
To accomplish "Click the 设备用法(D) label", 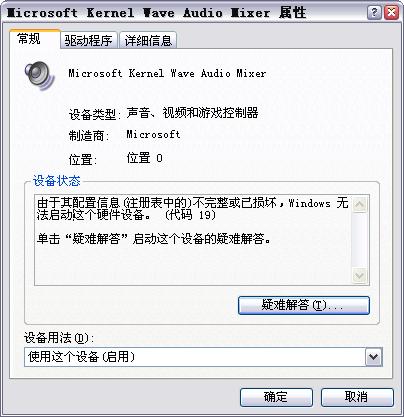I will pos(59,338).
